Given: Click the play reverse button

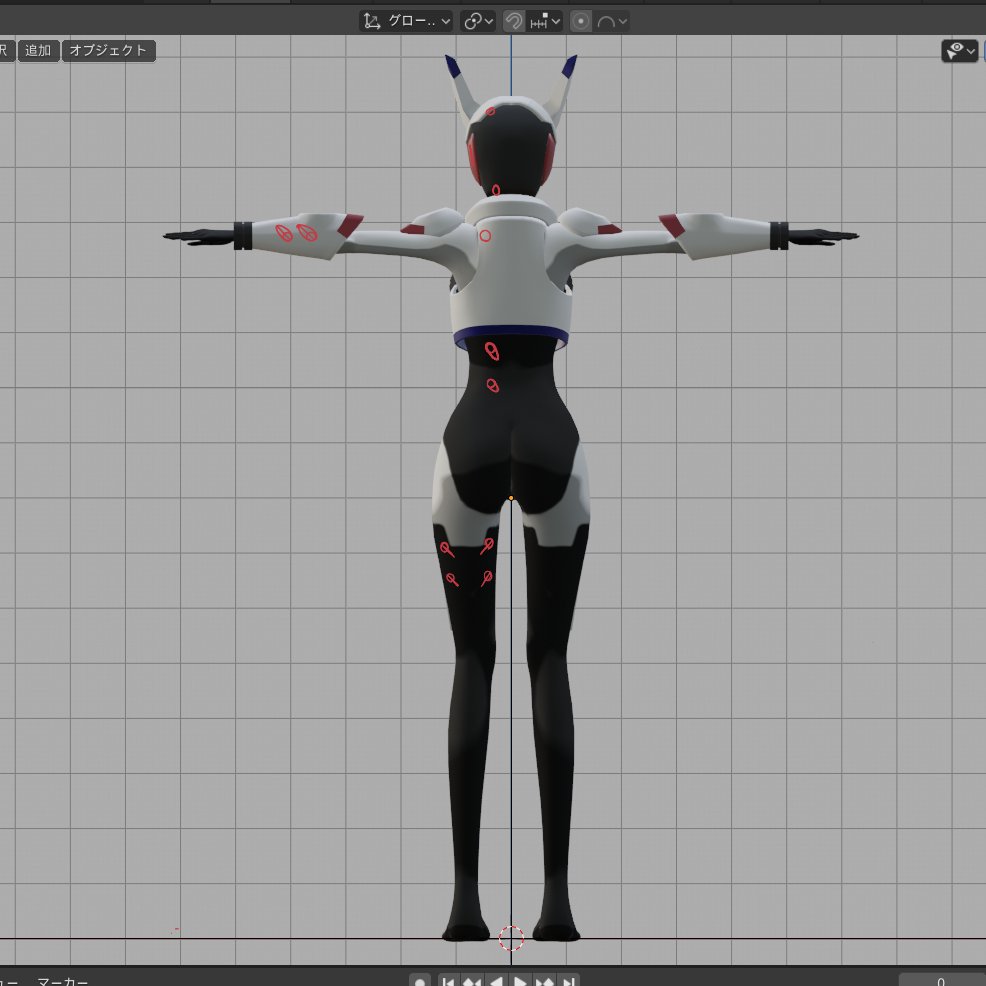Looking at the screenshot, I should point(496,980).
